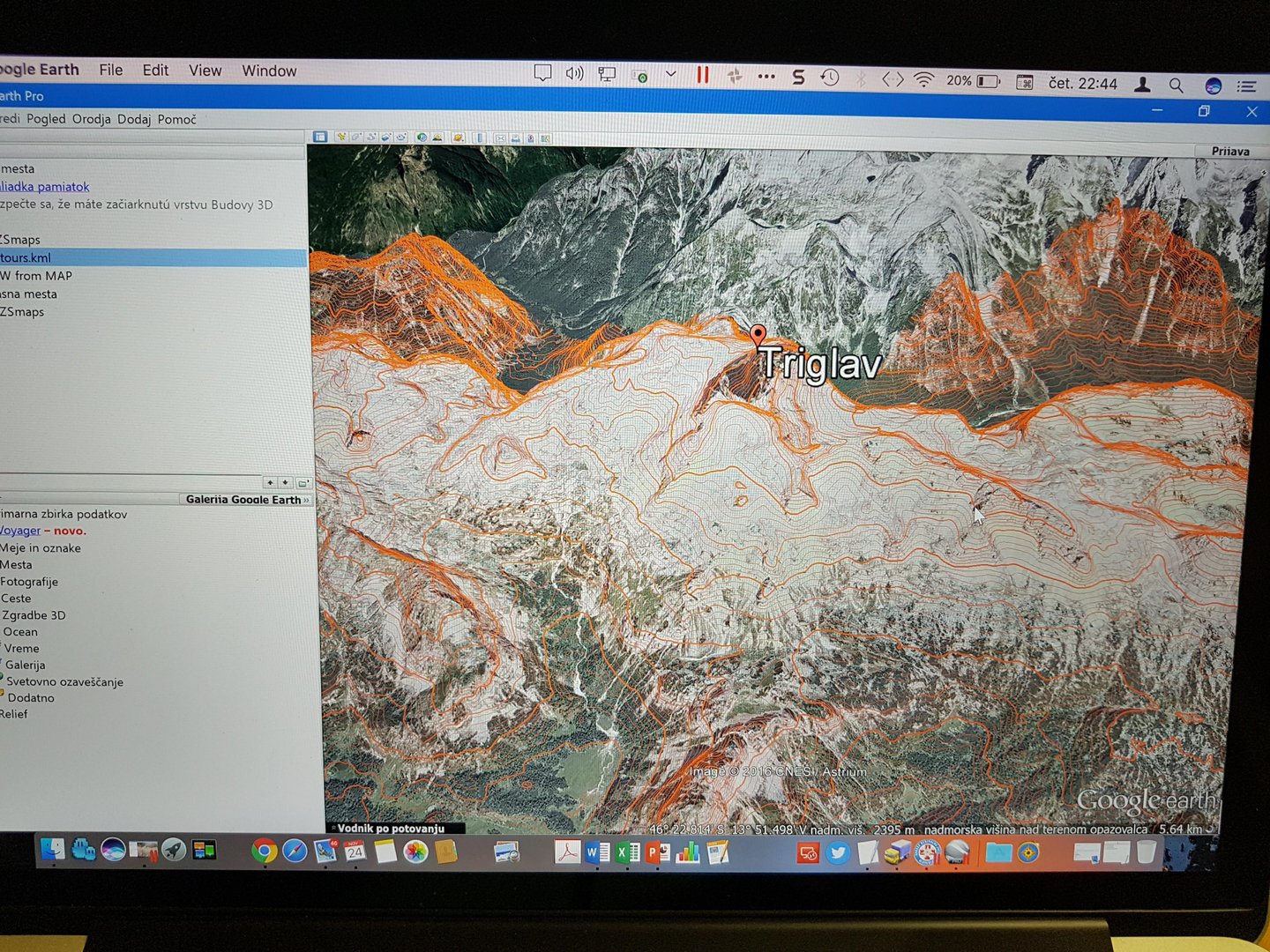
Task: Open the Orodja menu
Action: pyautogui.click(x=91, y=119)
